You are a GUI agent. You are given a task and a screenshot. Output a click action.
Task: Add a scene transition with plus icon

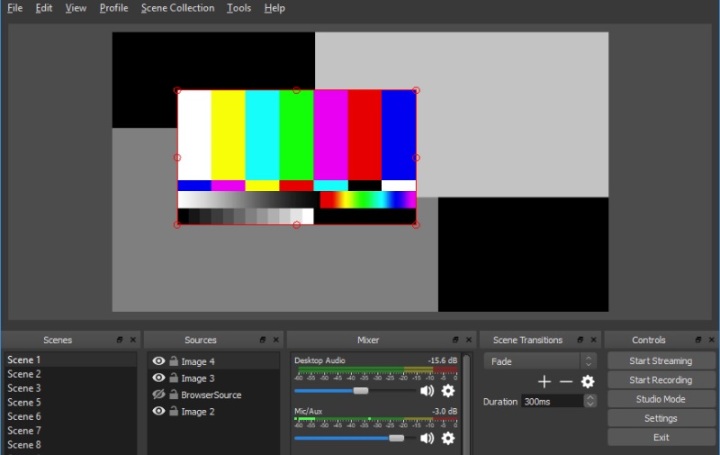pyautogui.click(x=544, y=382)
